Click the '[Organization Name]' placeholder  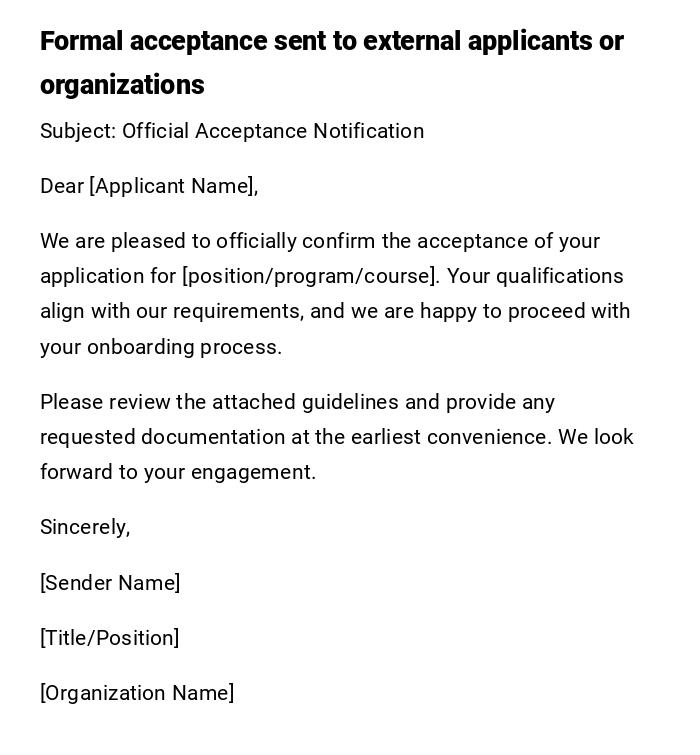pyautogui.click(x=137, y=693)
